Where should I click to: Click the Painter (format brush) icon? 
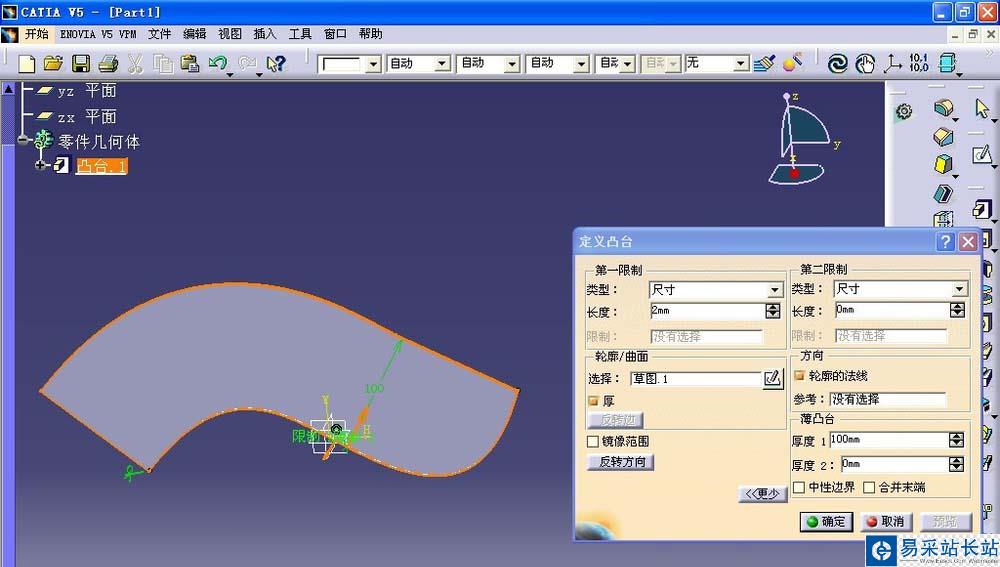764,63
